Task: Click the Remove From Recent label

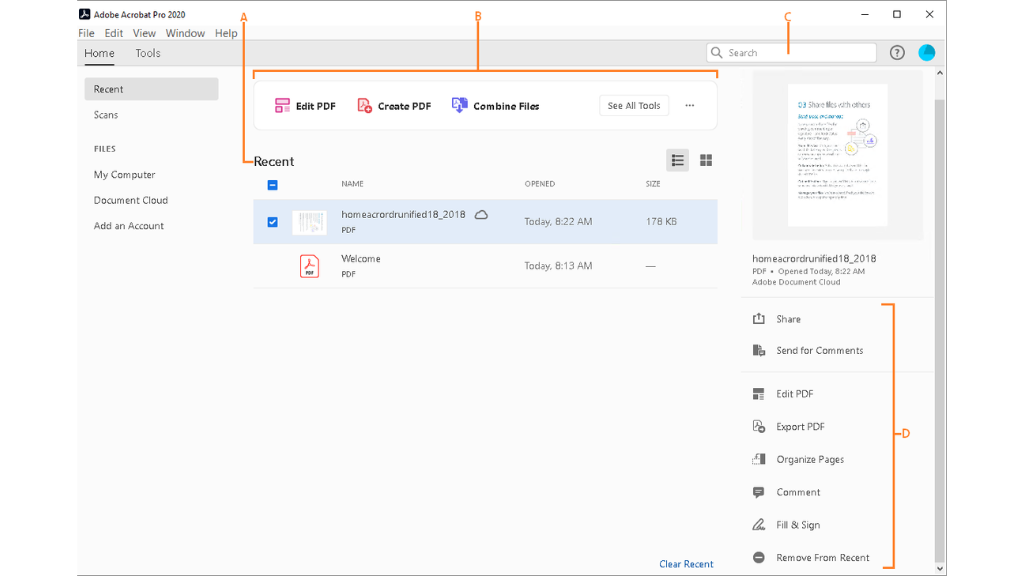Action: pos(823,558)
